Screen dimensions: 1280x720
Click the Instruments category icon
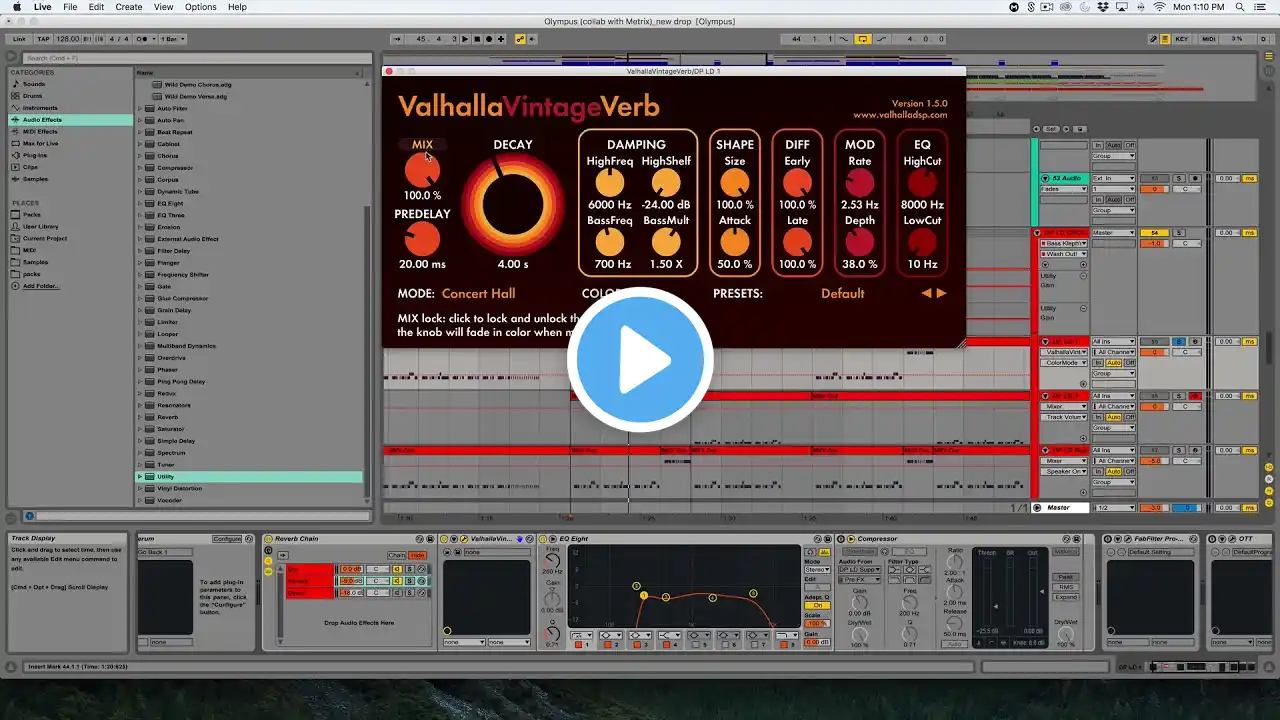click(15, 108)
